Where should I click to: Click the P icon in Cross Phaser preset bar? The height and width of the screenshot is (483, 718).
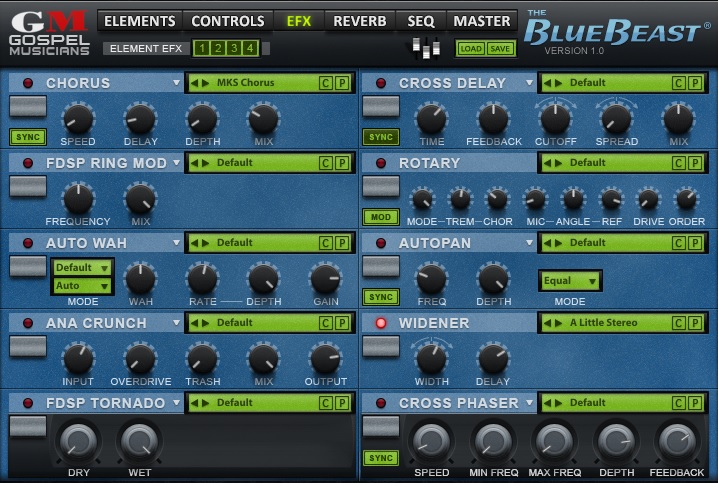[695, 403]
